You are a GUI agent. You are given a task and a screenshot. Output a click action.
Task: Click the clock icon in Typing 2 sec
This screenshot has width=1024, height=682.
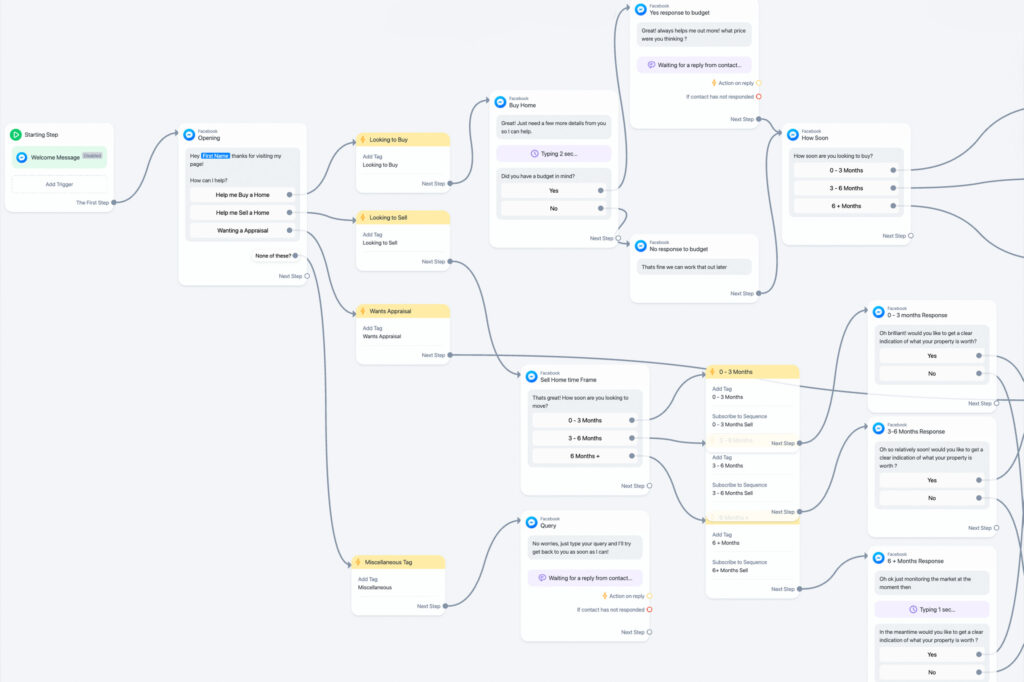click(534, 154)
